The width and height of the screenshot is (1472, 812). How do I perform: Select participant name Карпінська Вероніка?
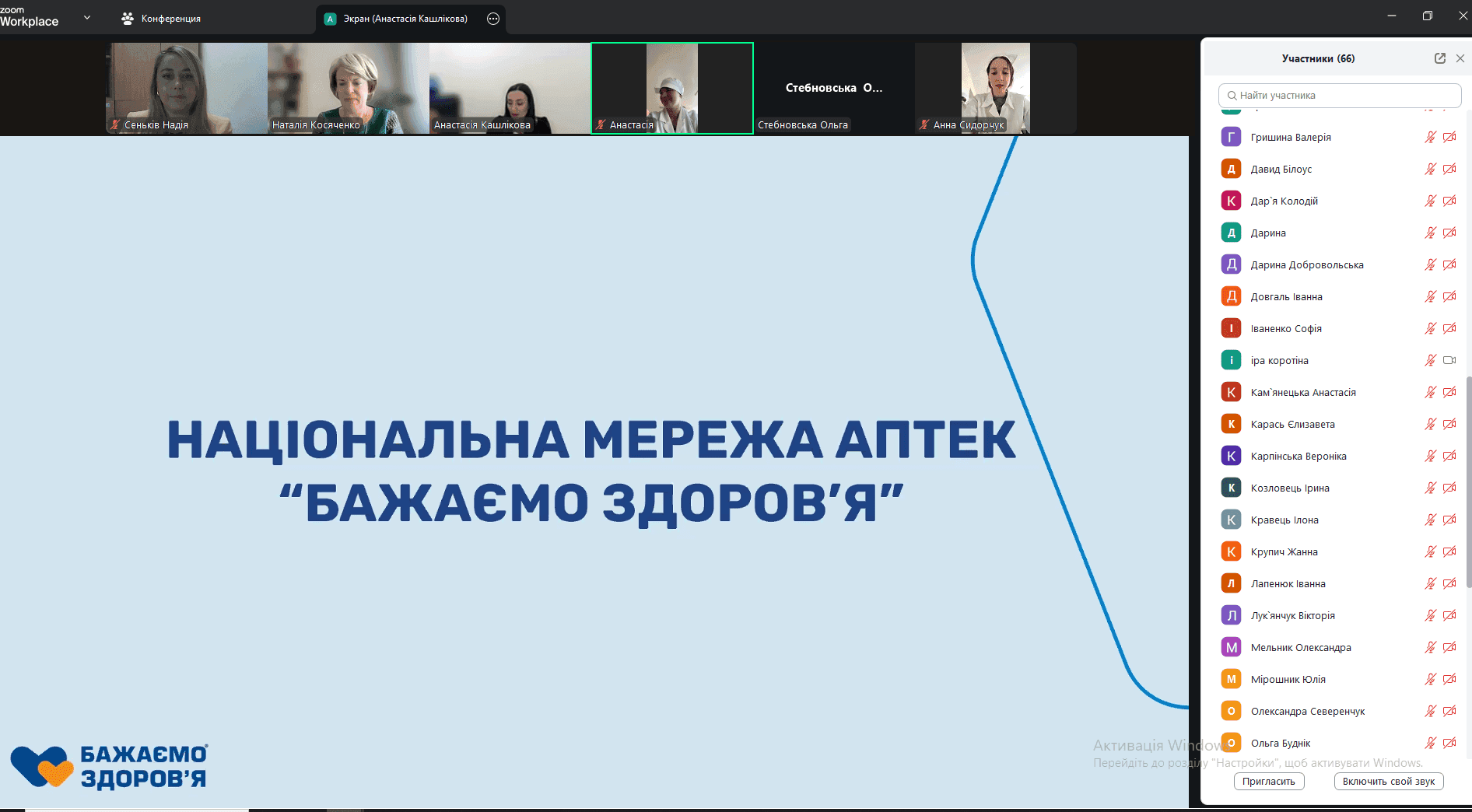pos(1299,456)
